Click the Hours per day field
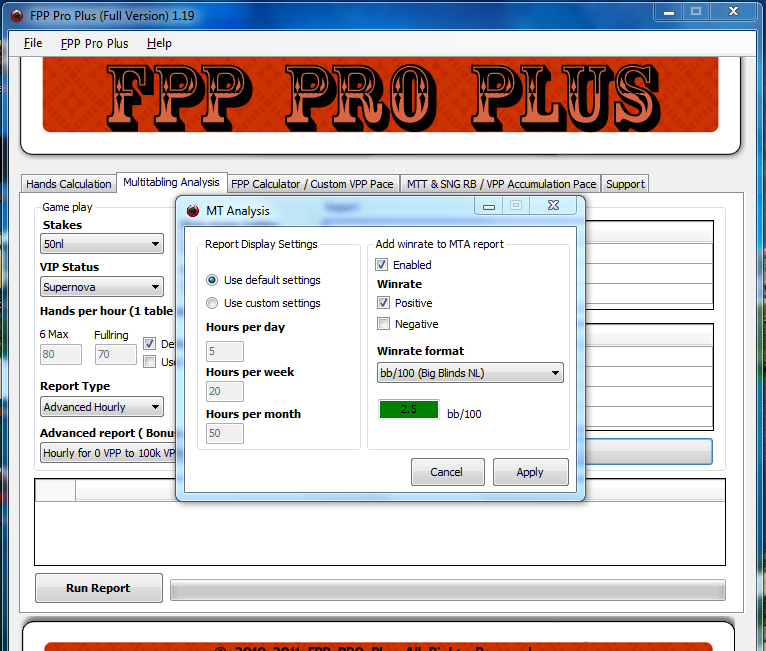Viewport: 766px width, 651px height. click(x=225, y=351)
